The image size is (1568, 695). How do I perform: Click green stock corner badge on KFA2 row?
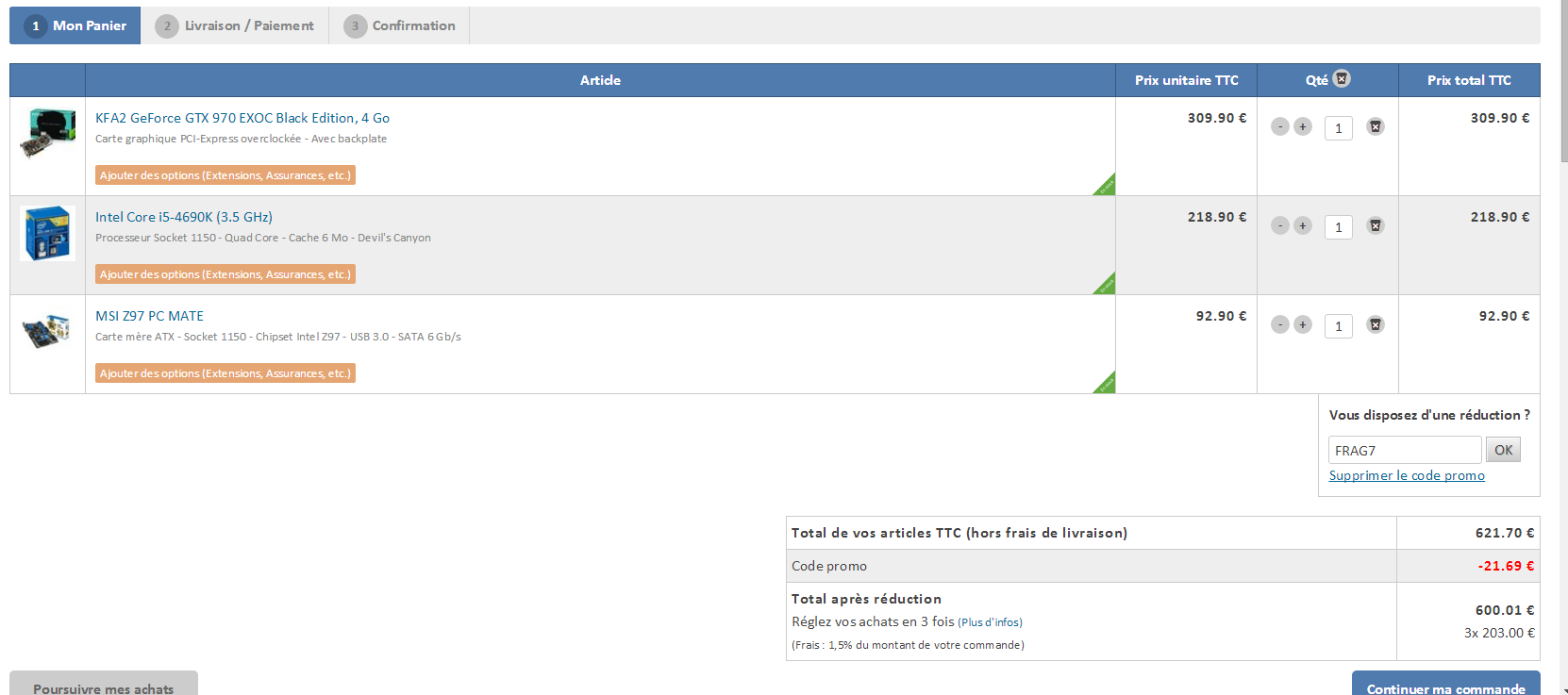[1106, 186]
